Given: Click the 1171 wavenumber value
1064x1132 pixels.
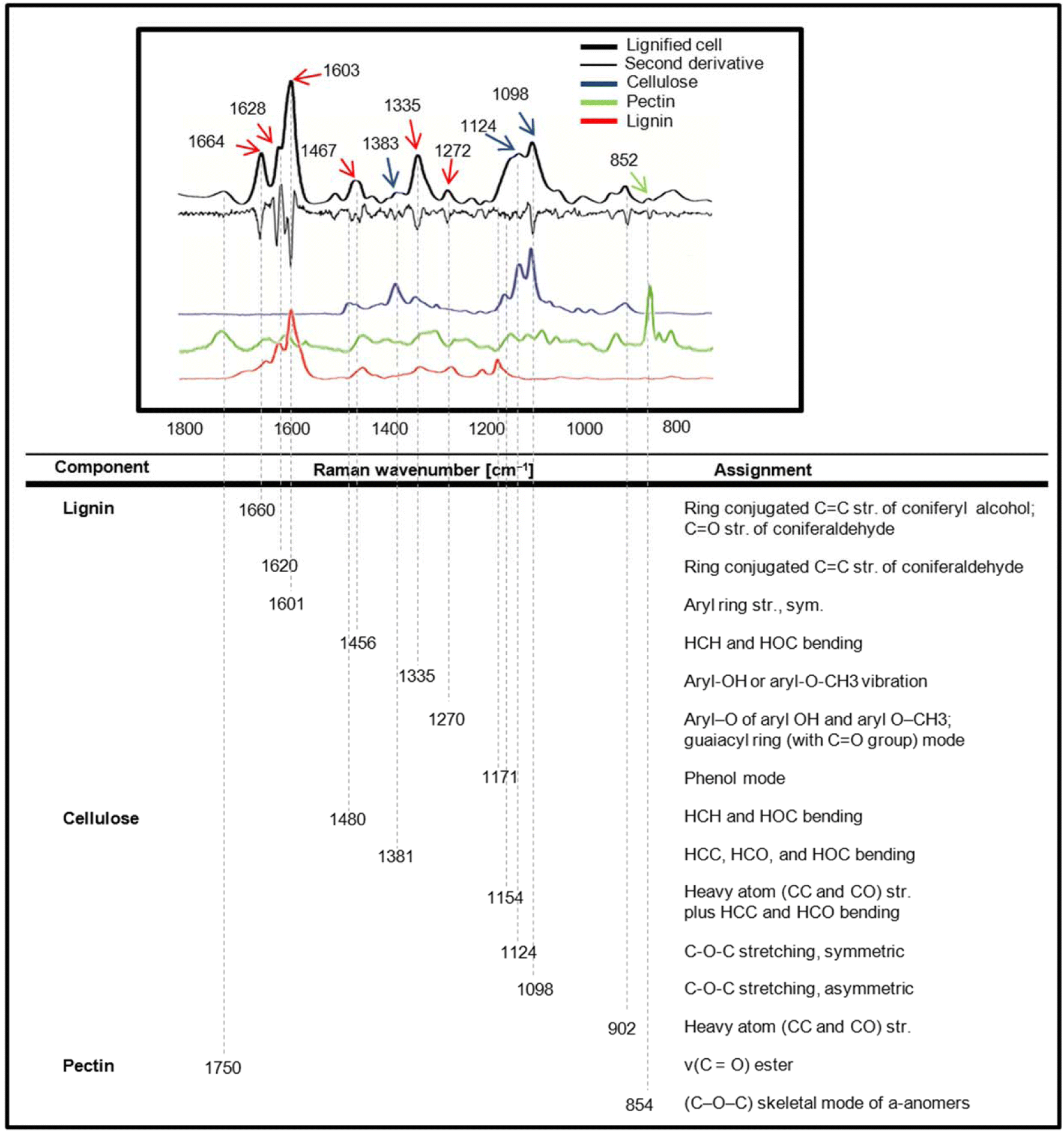Looking at the screenshot, I should [500, 778].
